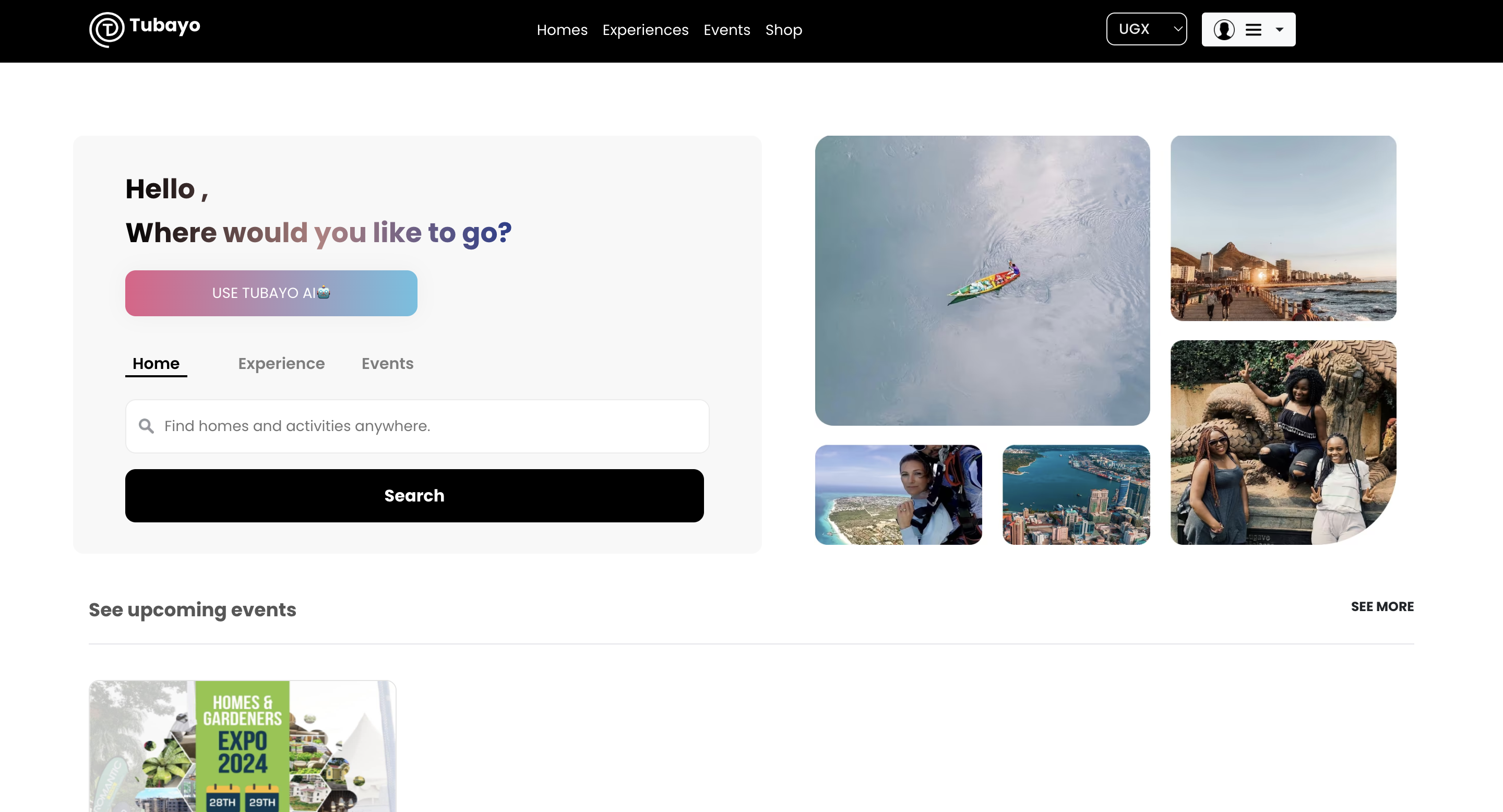Screen dimensions: 1503x812
Task: Switch to the Experience search tab
Action: (x=281, y=363)
